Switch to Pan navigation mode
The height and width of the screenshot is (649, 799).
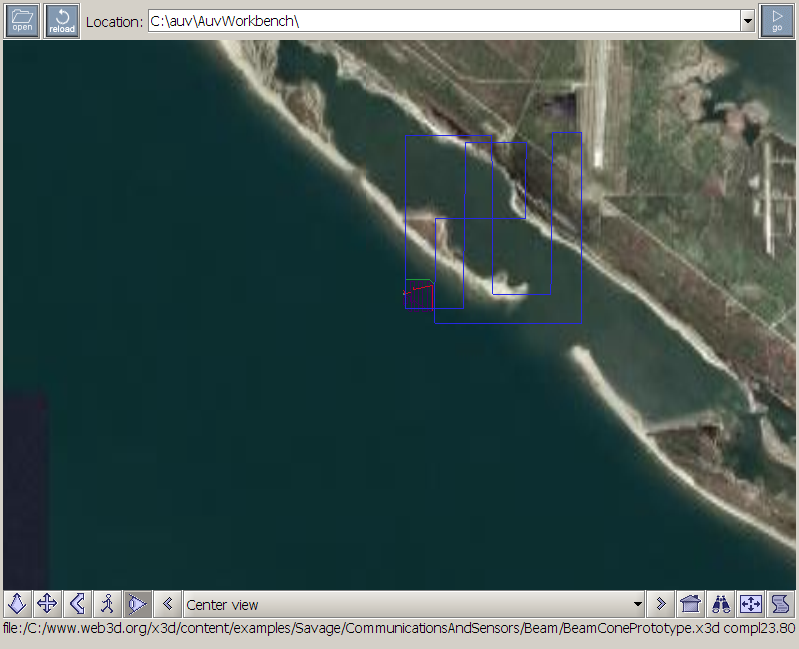(47, 604)
